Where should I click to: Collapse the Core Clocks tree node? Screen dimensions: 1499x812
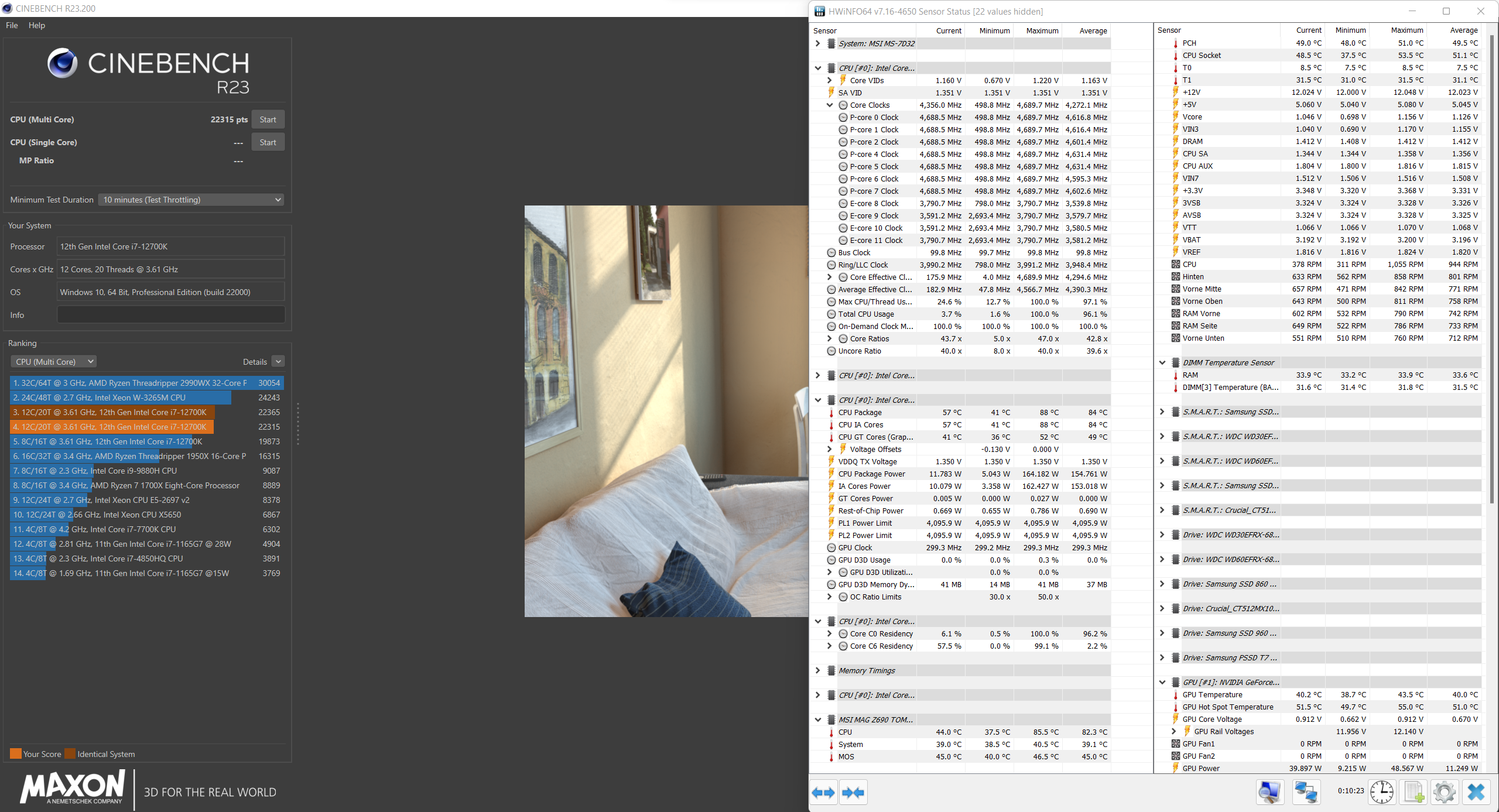(830, 105)
